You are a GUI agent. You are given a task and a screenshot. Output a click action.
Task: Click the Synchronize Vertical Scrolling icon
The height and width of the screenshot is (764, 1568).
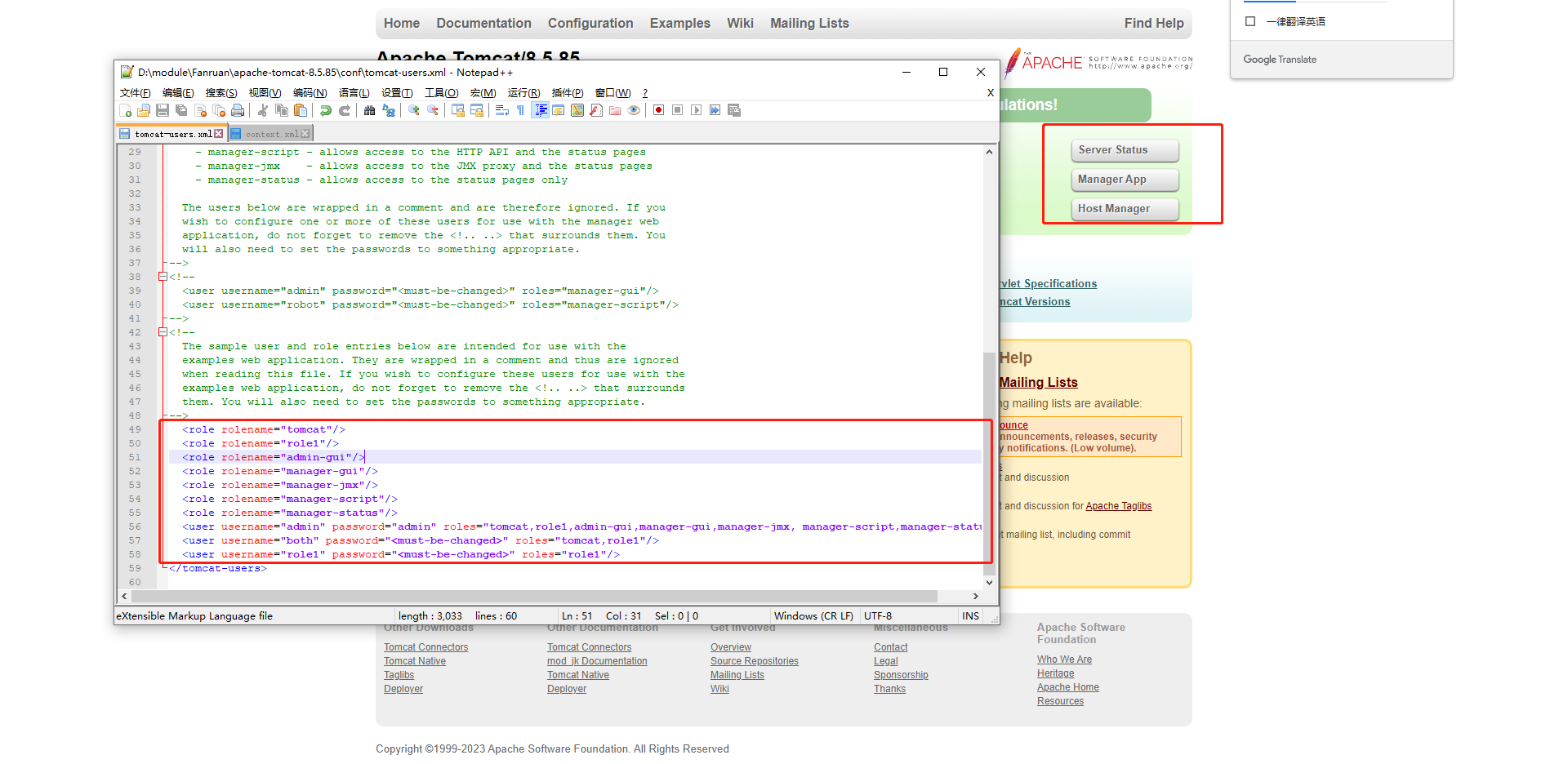pyautogui.click(x=458, y=110)
